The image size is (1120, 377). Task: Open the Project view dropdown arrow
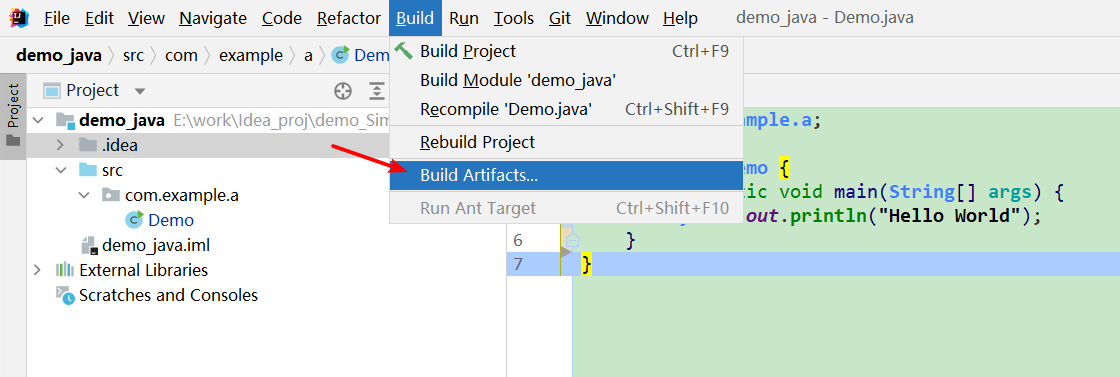click(x=140, y=91)
